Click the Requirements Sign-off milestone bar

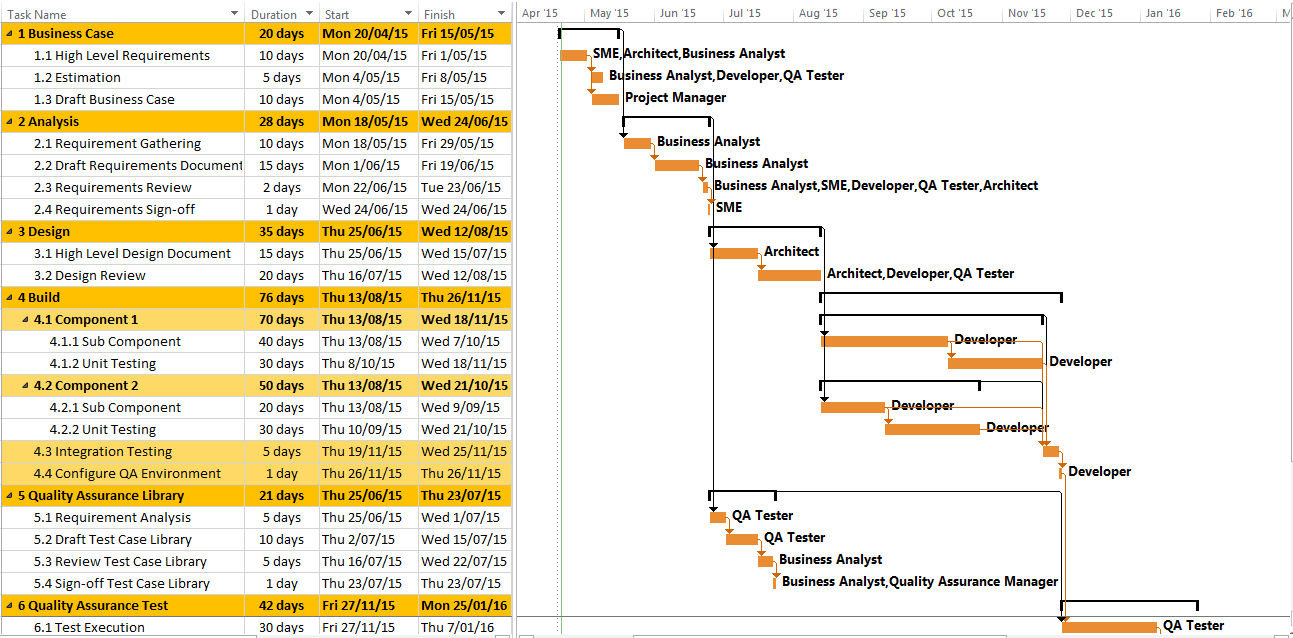tap(707, 207)
